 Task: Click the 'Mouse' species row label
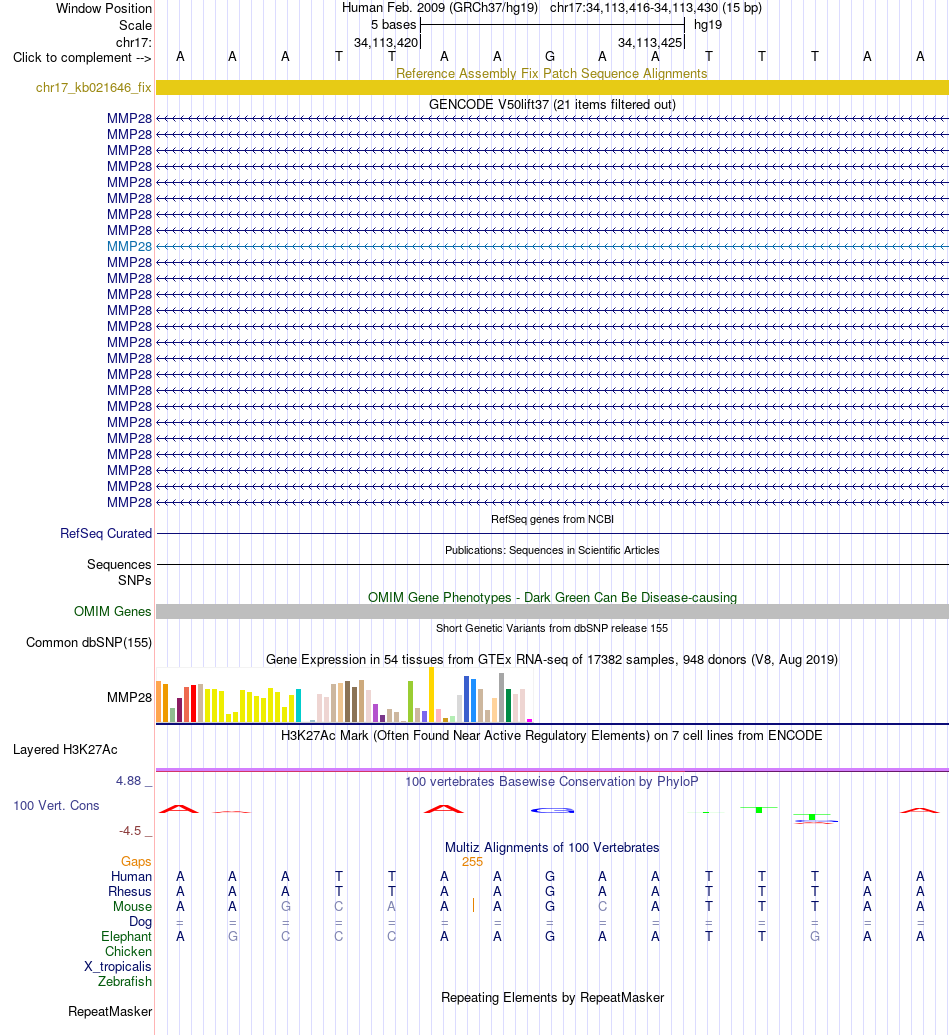132,907
